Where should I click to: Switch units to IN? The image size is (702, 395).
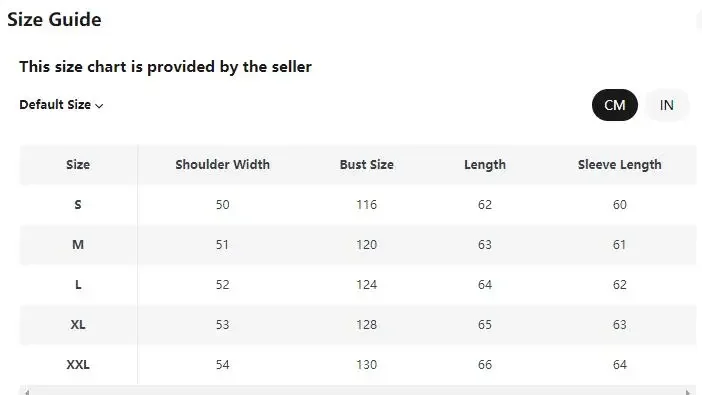(666, 105)
